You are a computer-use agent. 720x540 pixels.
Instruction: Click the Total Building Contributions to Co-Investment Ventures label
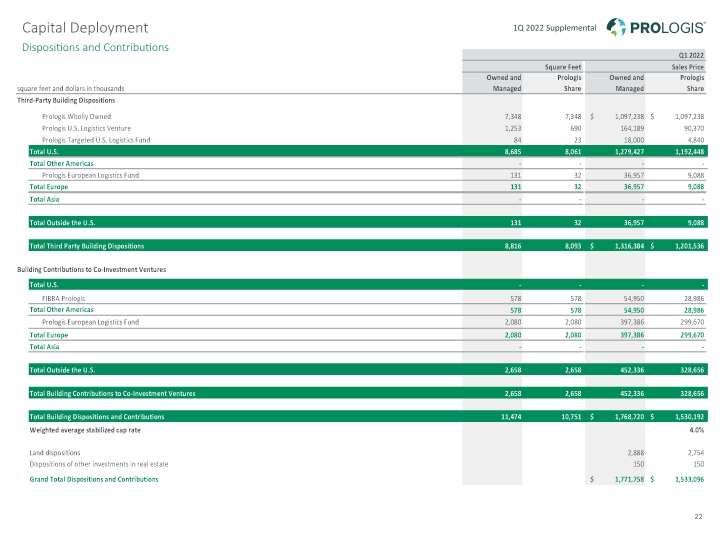click(112, 394)
